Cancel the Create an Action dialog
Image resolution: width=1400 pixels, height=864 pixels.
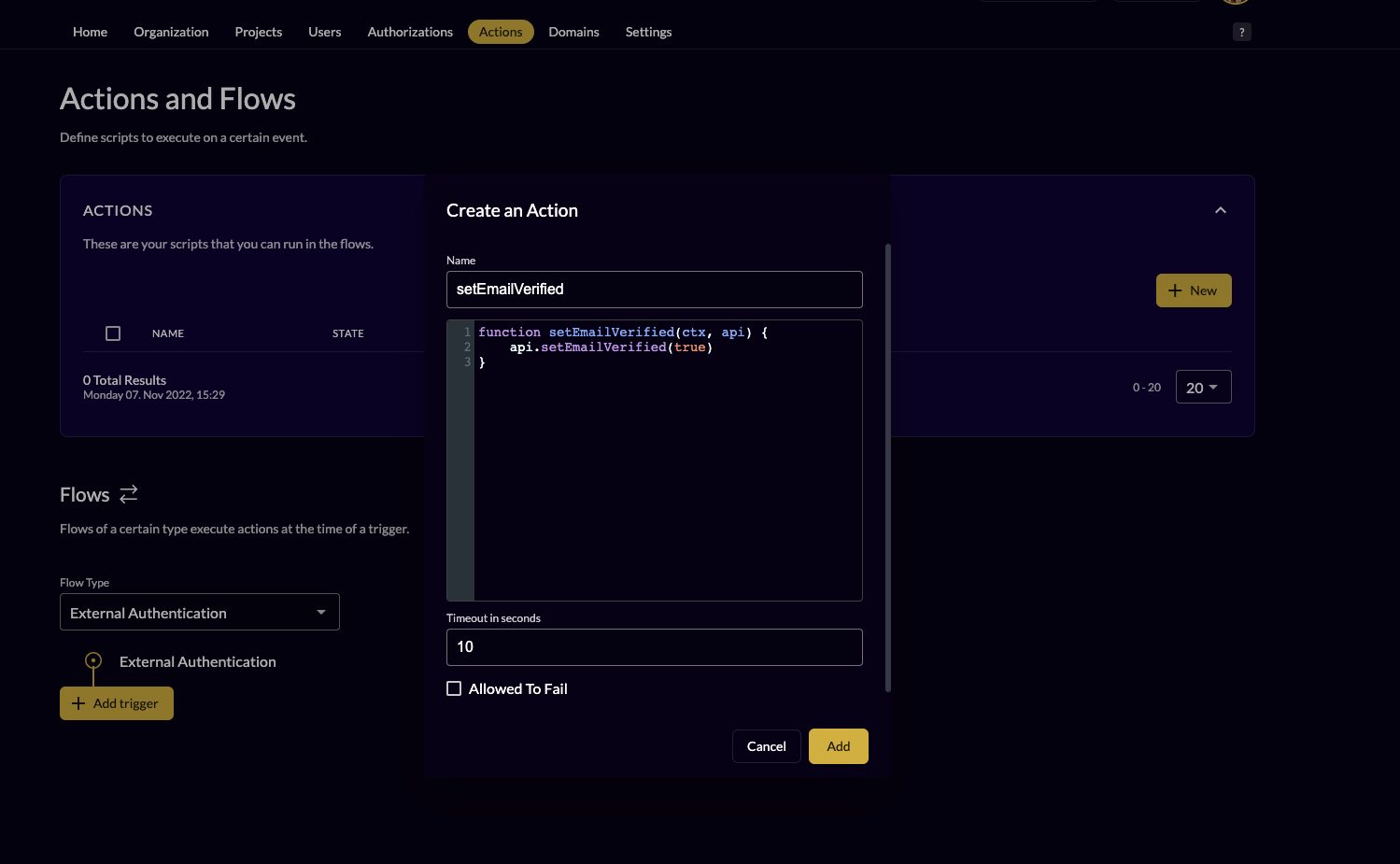766,746
